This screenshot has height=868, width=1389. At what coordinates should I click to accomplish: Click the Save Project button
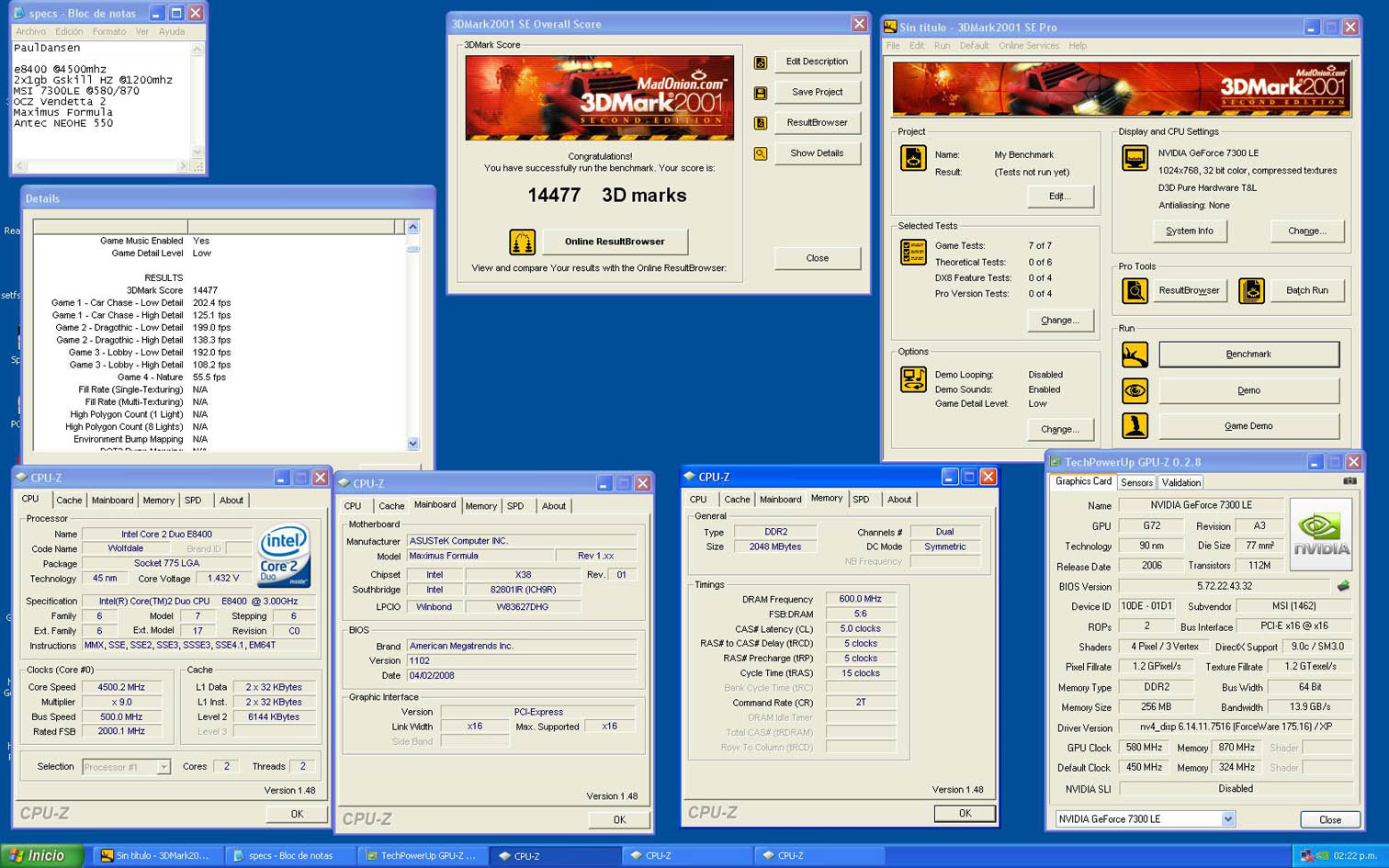pyautogui.click(x=817, y=92)
